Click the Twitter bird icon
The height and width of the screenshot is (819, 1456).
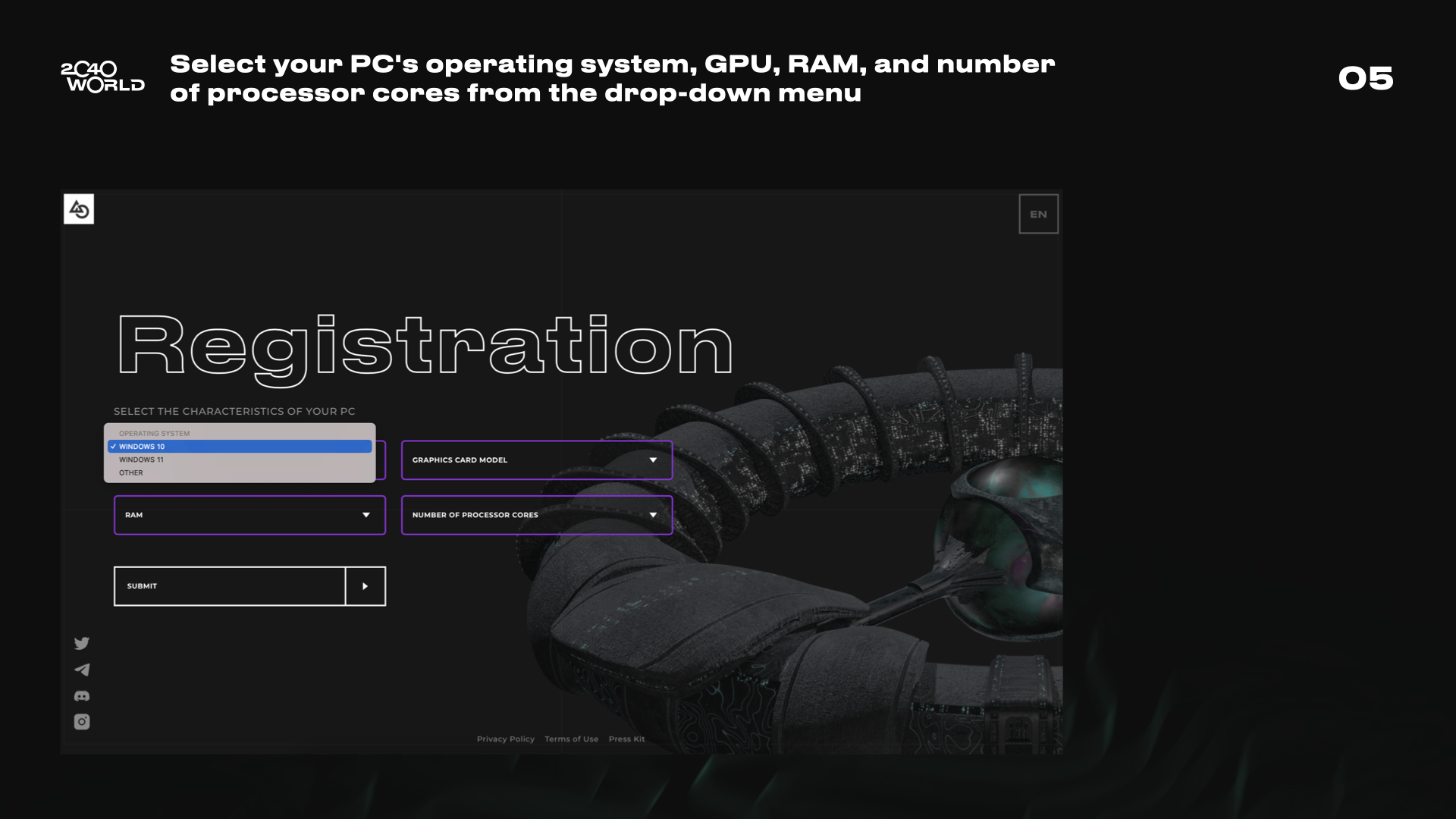[82, 643]
